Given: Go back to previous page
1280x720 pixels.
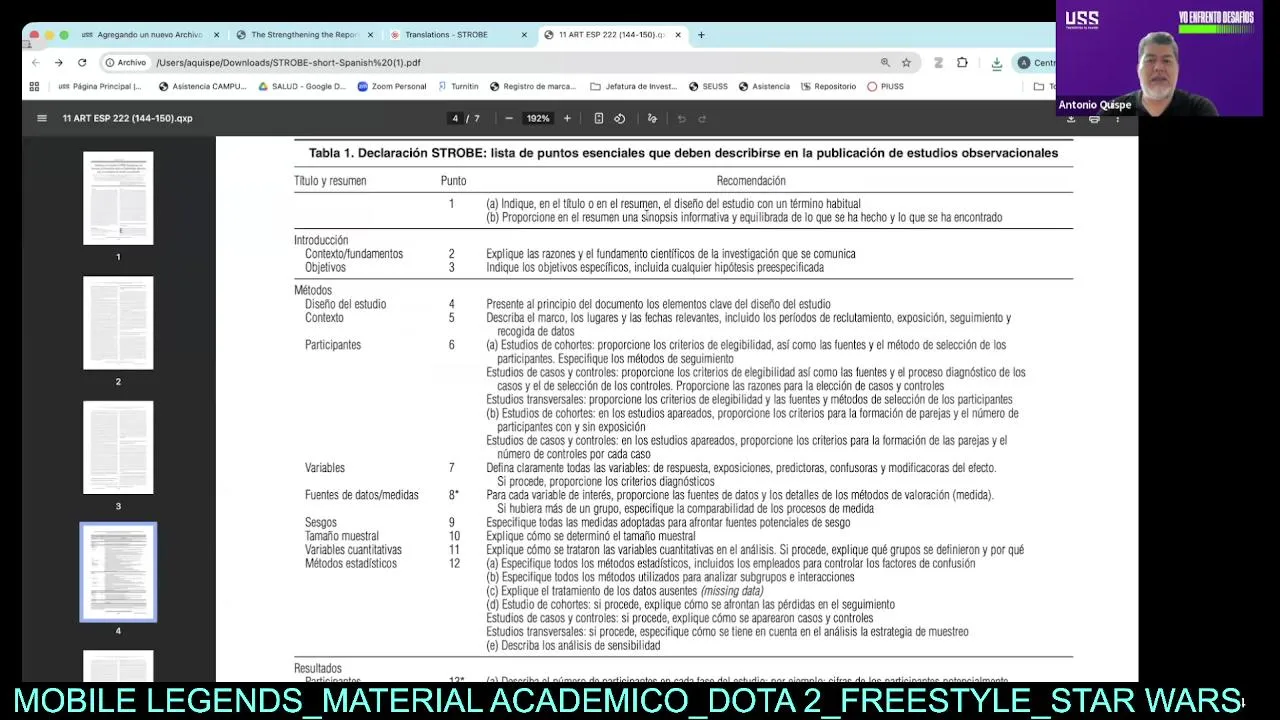Looking at the screenshot, I should (x=36, y=62).
